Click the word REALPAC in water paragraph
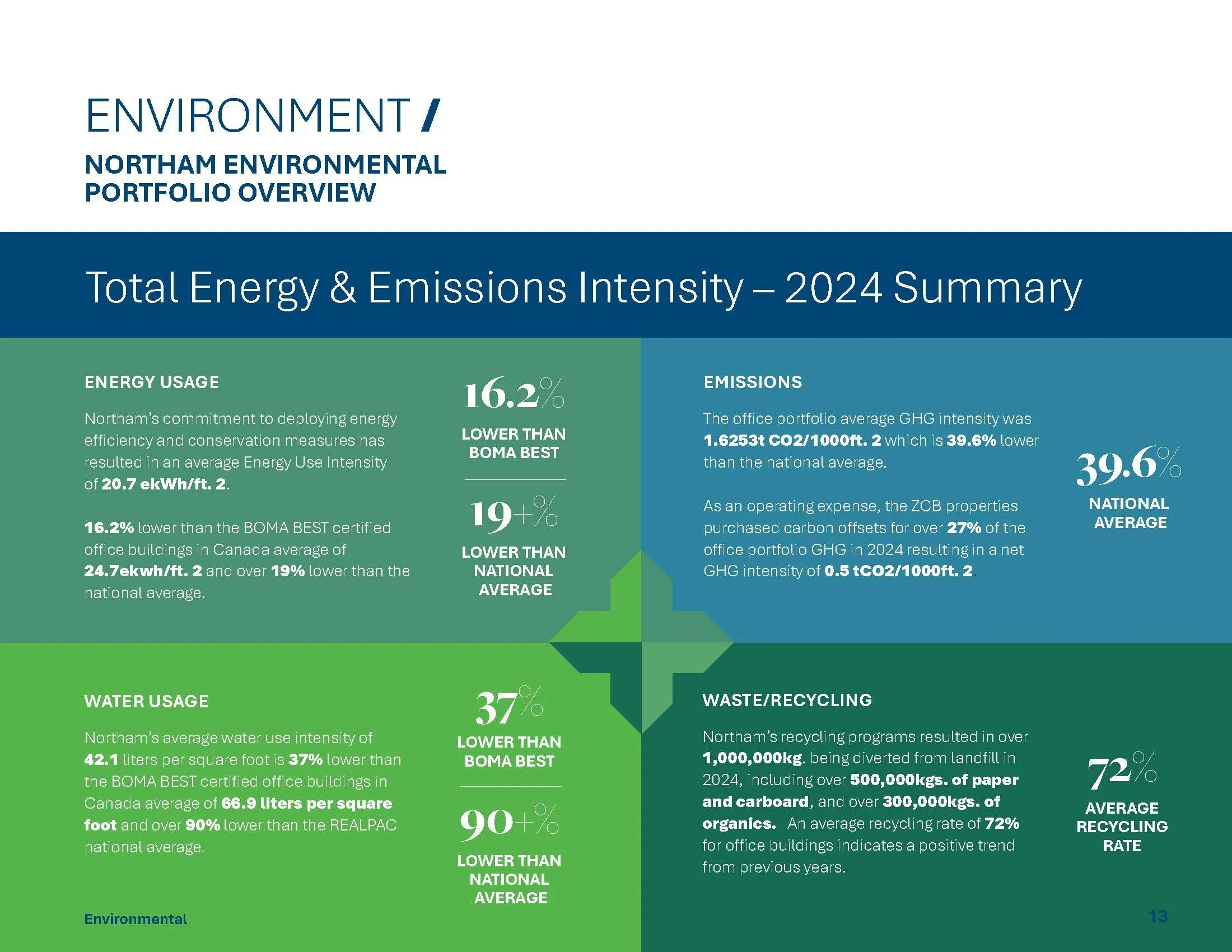The image size is (1232, 952). point(363,824)
